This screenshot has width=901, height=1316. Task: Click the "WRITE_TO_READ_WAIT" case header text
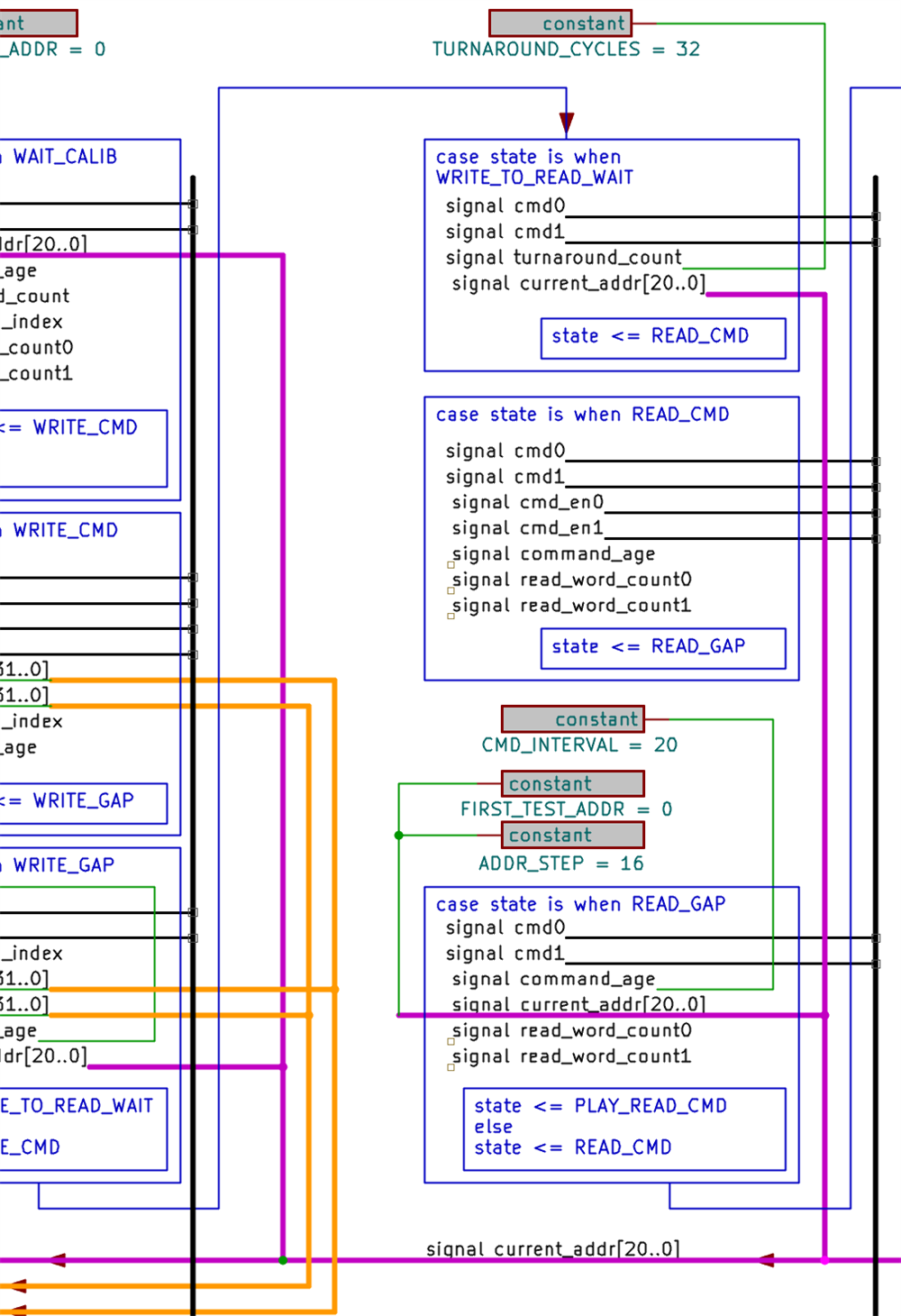[534, 178]
